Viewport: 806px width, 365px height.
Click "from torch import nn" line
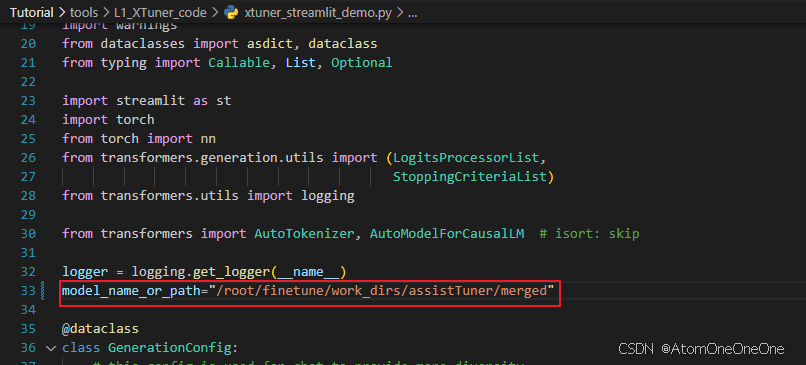(x=139, y=139)
